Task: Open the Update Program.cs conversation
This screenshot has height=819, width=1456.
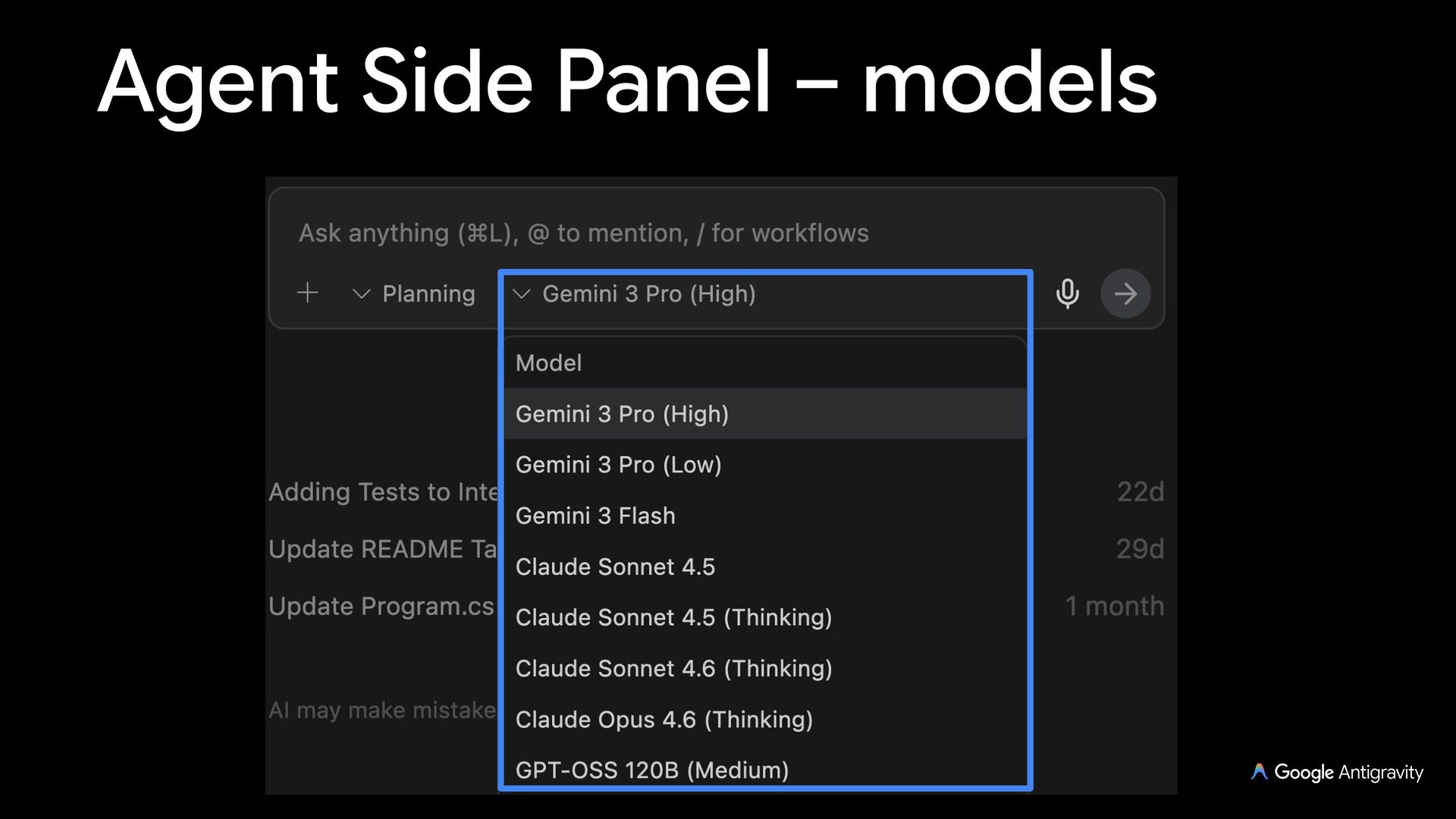Action: tap(381, 606)
